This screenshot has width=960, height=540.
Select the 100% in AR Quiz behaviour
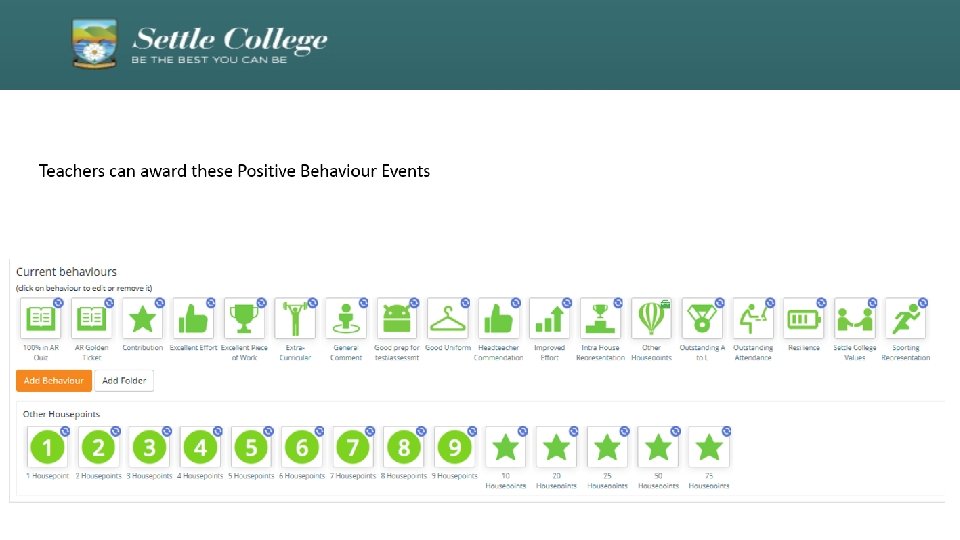click(x=41, y=319)
